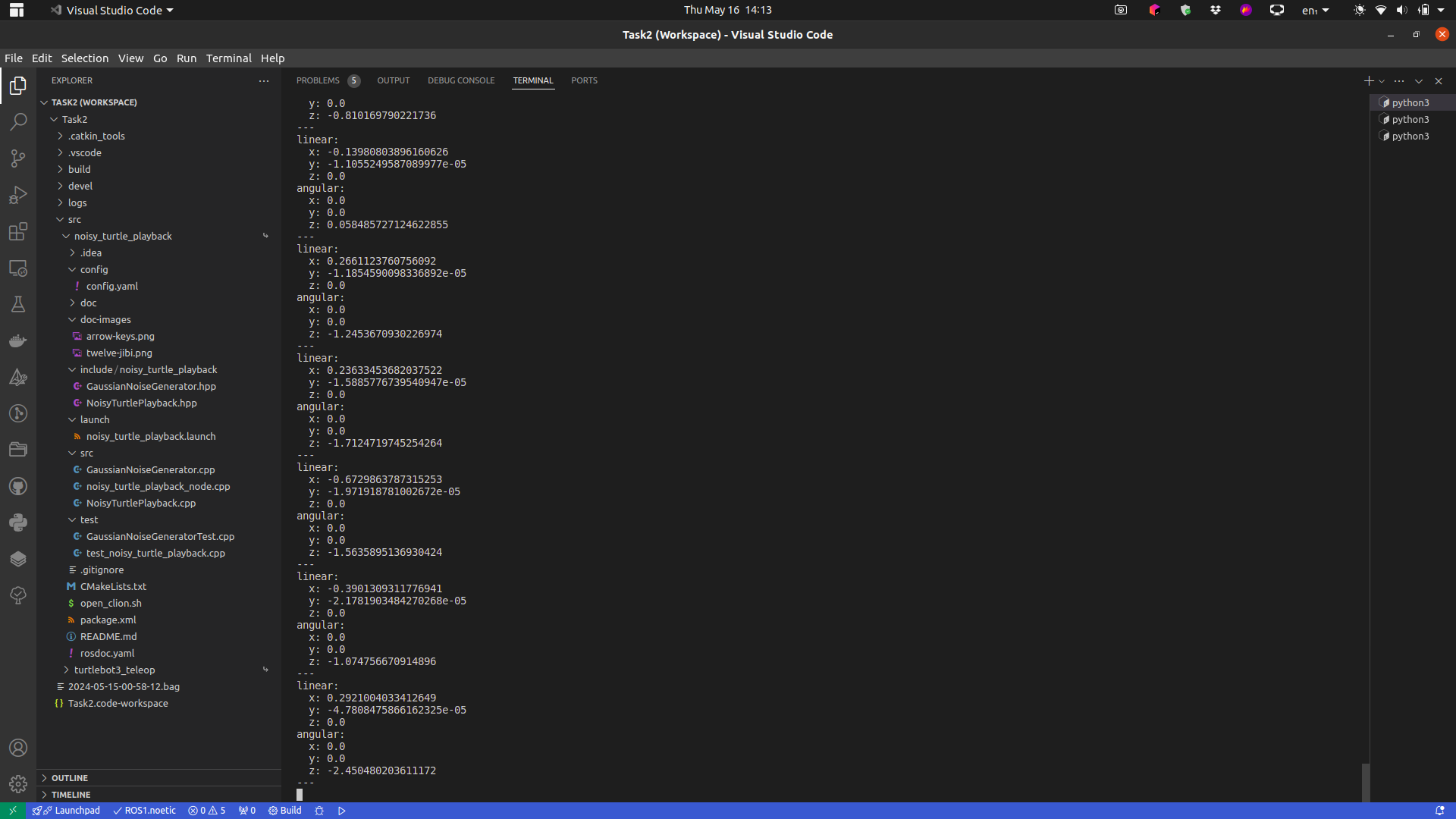Open the Docker view in the activity bar
The image size is (1456, 819).
pyautogui.click(x=18, y=340)
